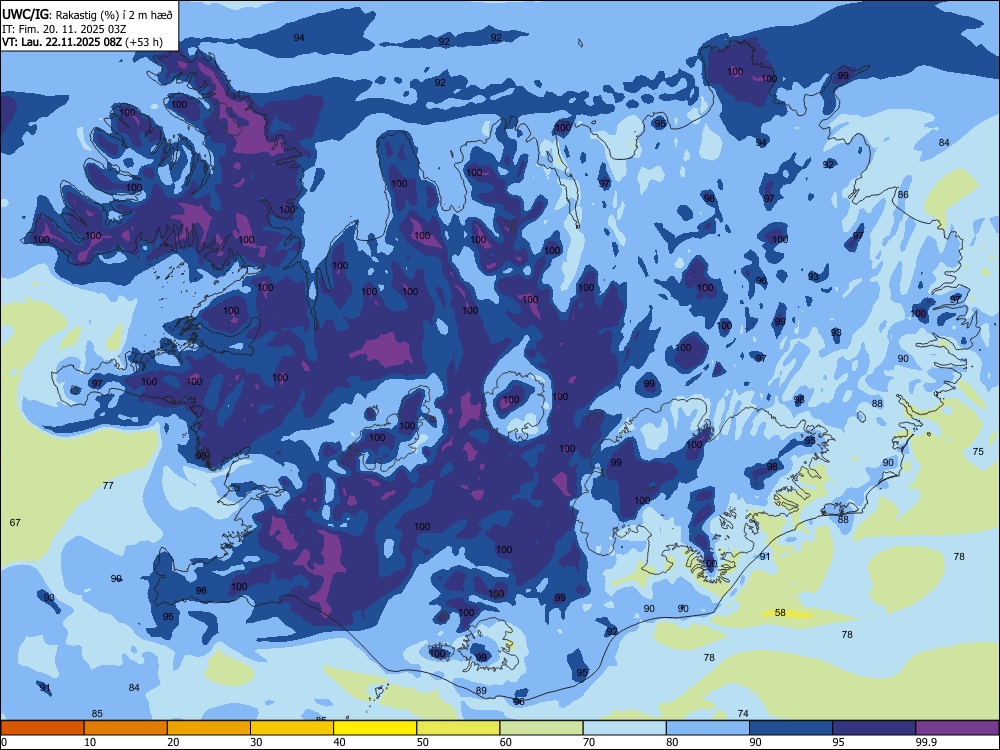The image size is (1000, 750).
Task: Pick the light green 60–70 legend swatch
Action: click(541, 728)
